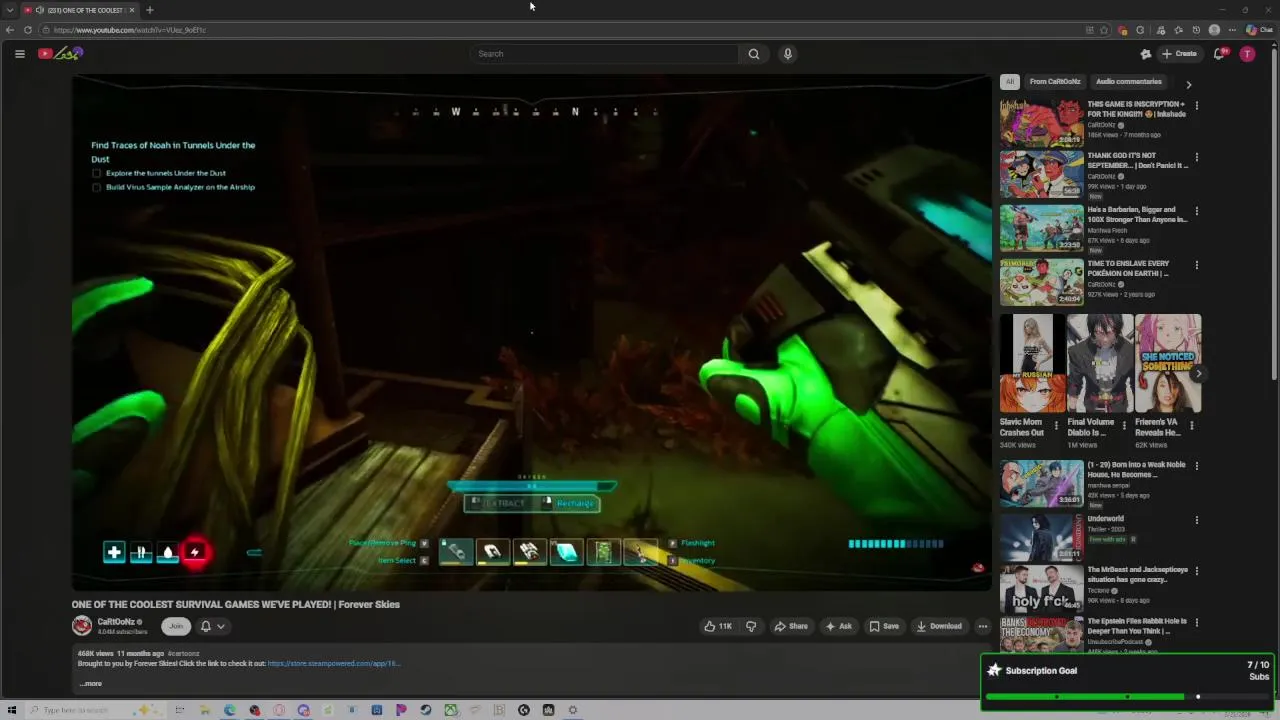Open the tab actions dropdown at top left
Screen dimensions: 1280x720
coord(10,10)
